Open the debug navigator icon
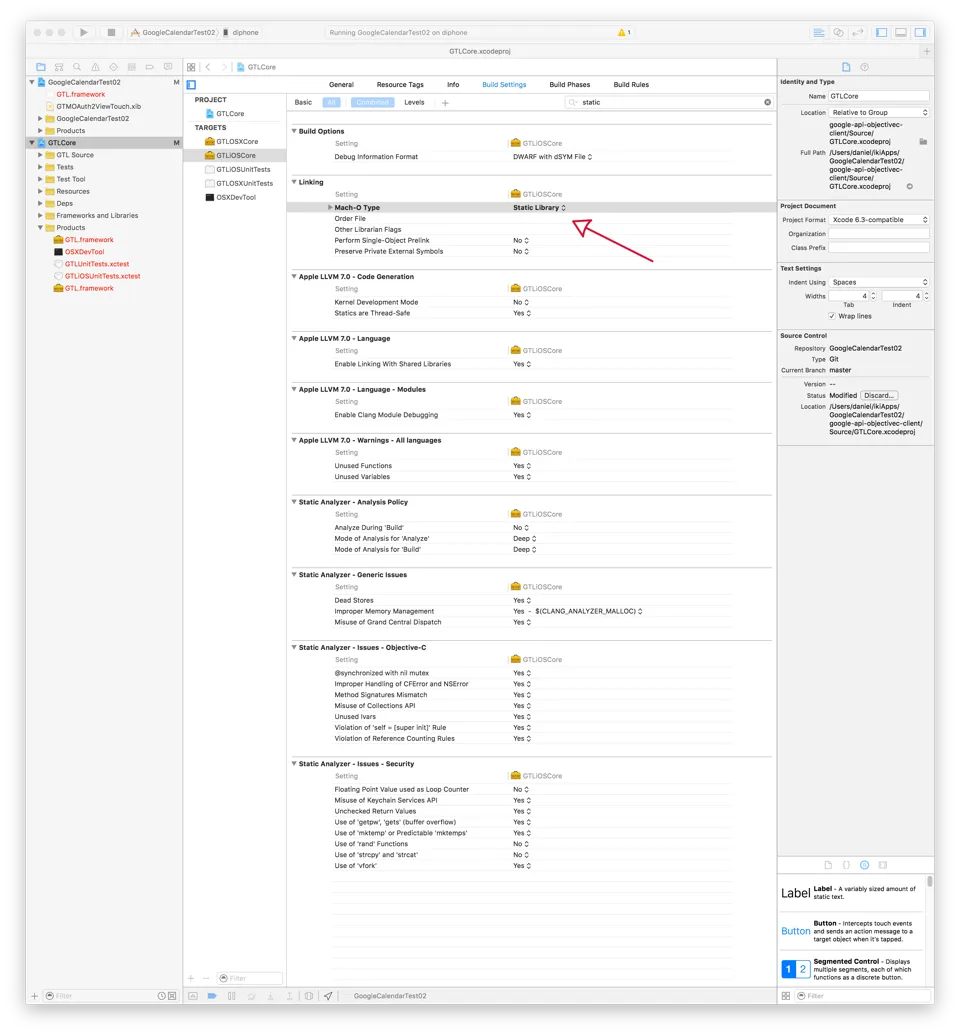The width and height of the screenshot is (960, 1035). pos(131,67)
